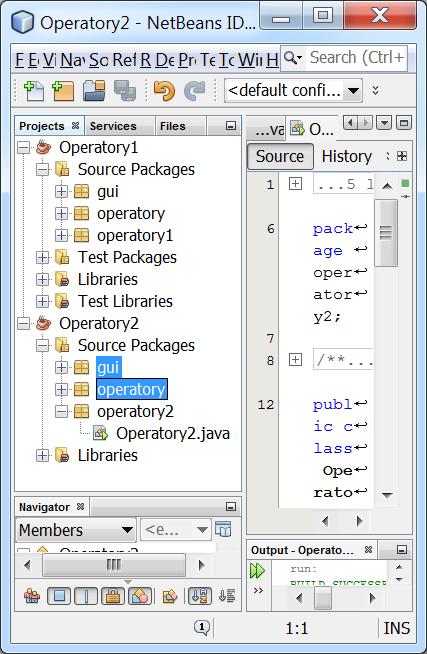Collapse the operatory2 package node
This screenshot has height=654, width=427.
[61, 411]
